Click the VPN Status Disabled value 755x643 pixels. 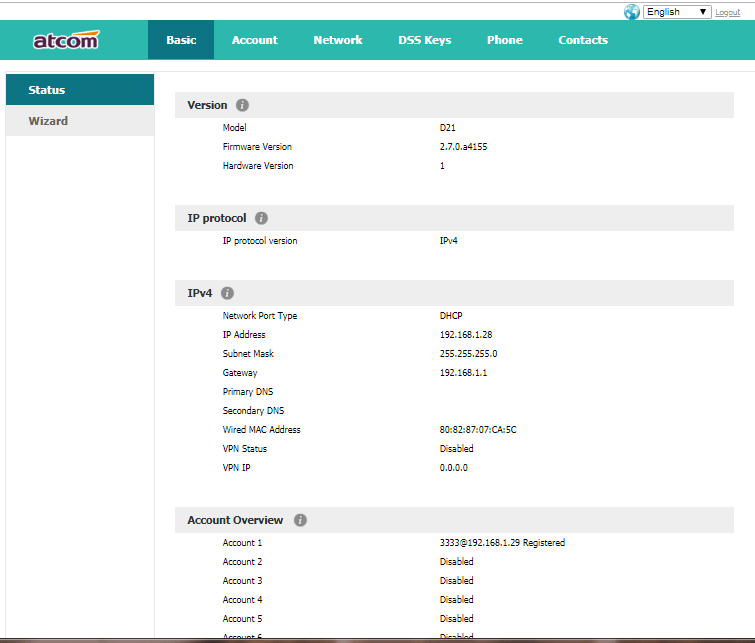click(x=456, y=448)
